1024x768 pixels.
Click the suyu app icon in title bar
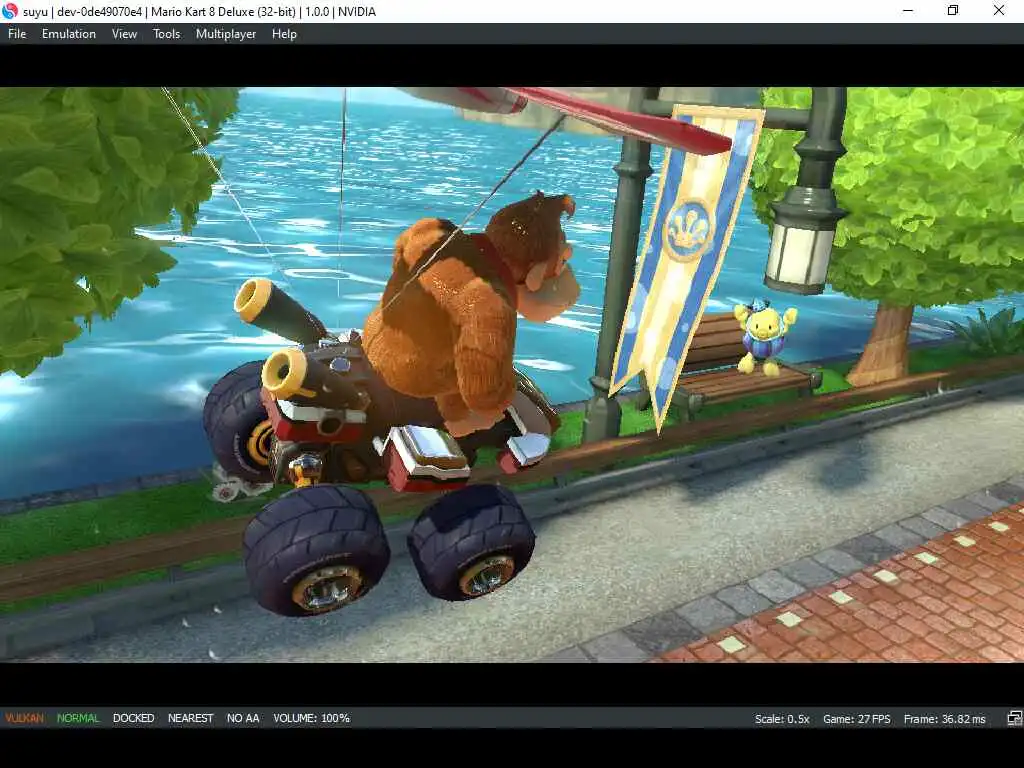click(x=10, y=11)
